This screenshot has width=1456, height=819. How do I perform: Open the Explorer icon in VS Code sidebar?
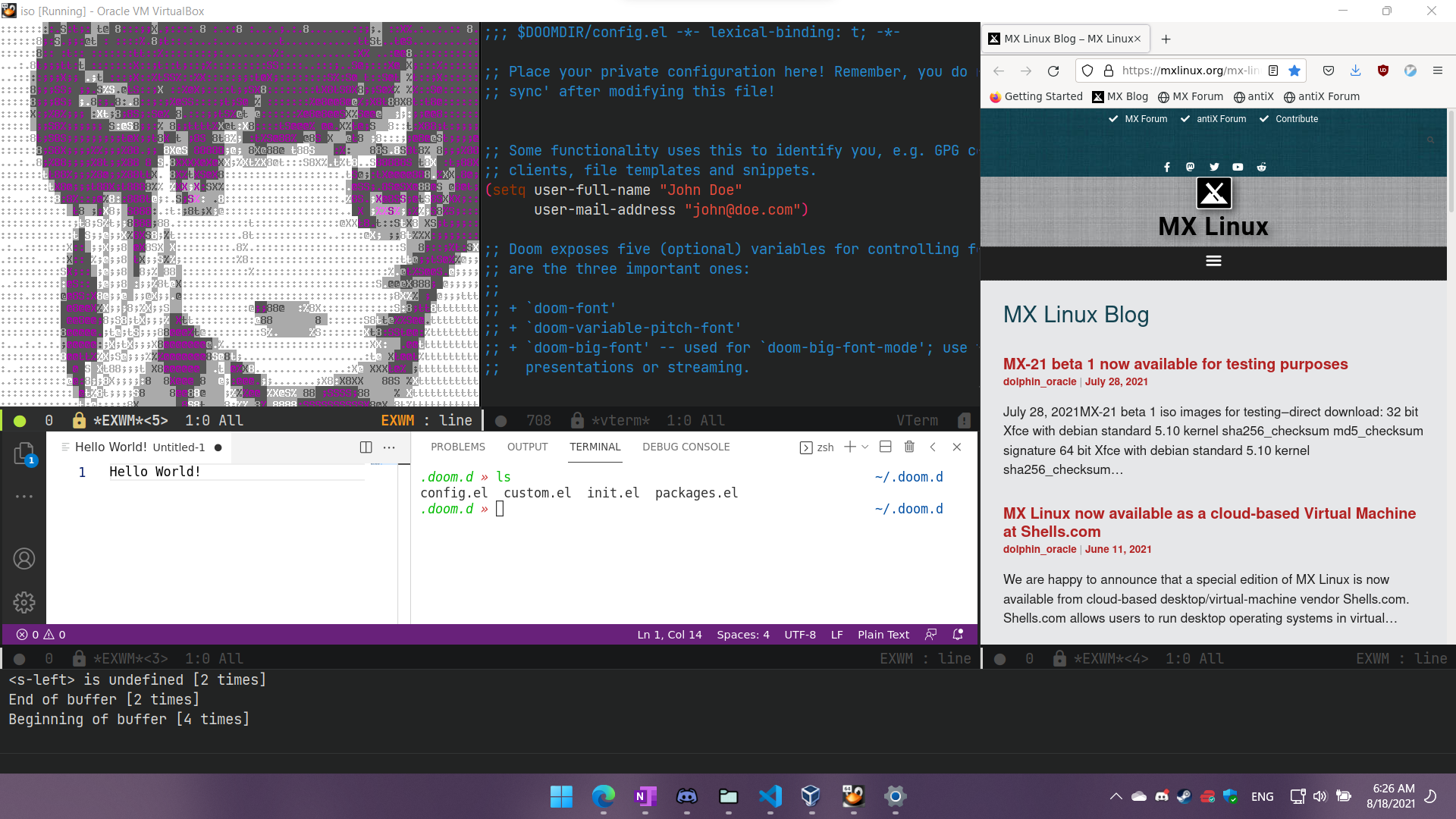pos(24,453)
